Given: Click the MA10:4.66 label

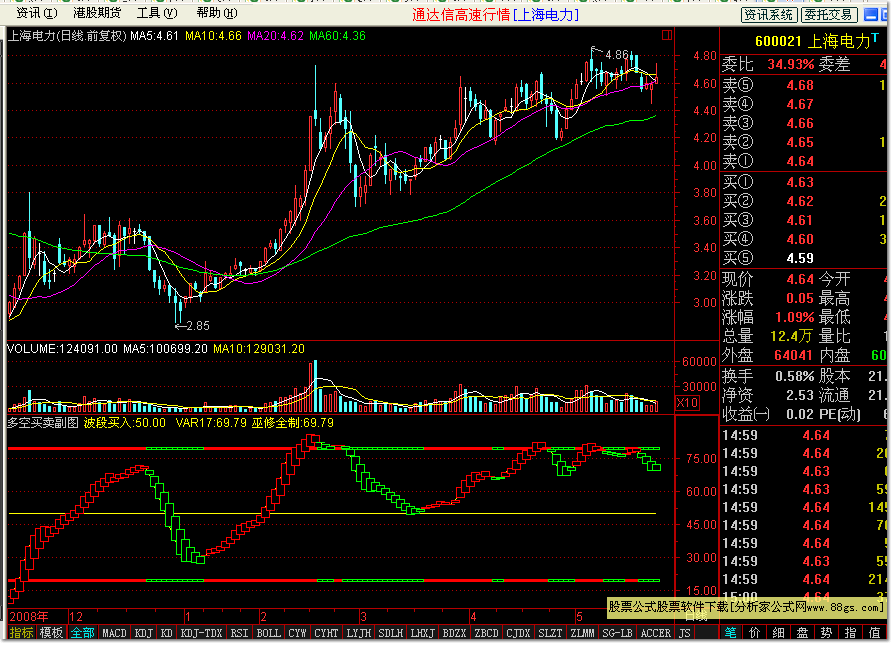Looking at the screenshot, I should pyautogui.click(x=213, y=36).
